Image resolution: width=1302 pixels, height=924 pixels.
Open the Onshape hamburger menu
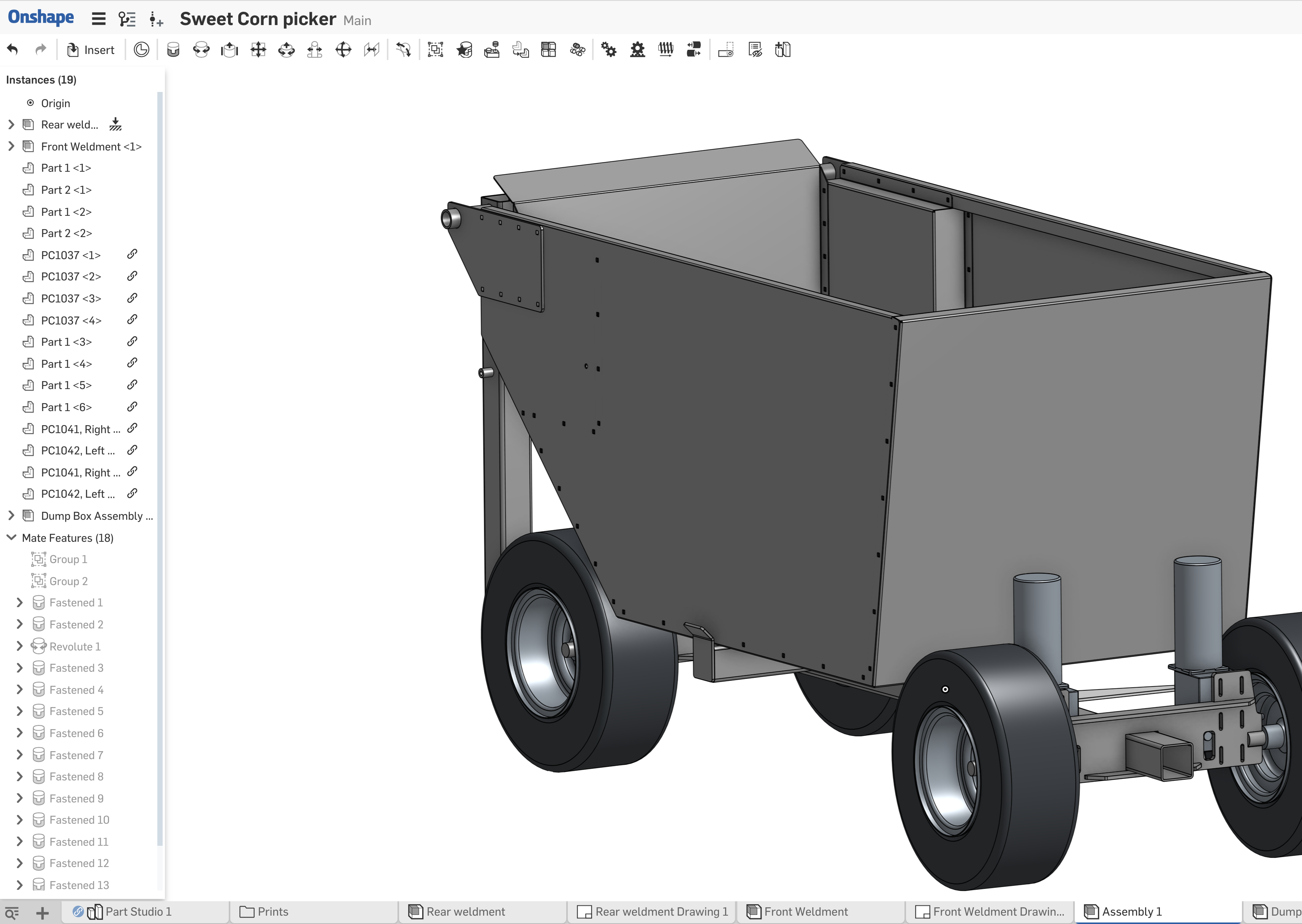click(98, 19)
